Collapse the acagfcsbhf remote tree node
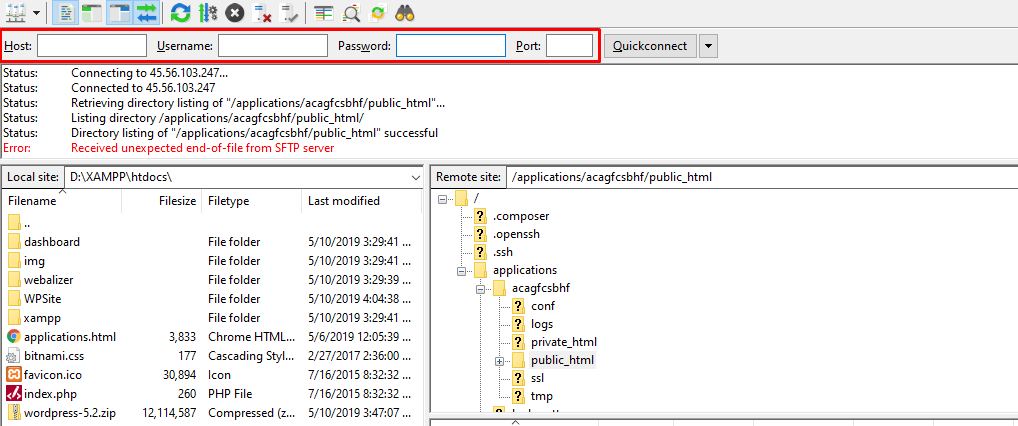1018x426 pixels. pos(481,290)
